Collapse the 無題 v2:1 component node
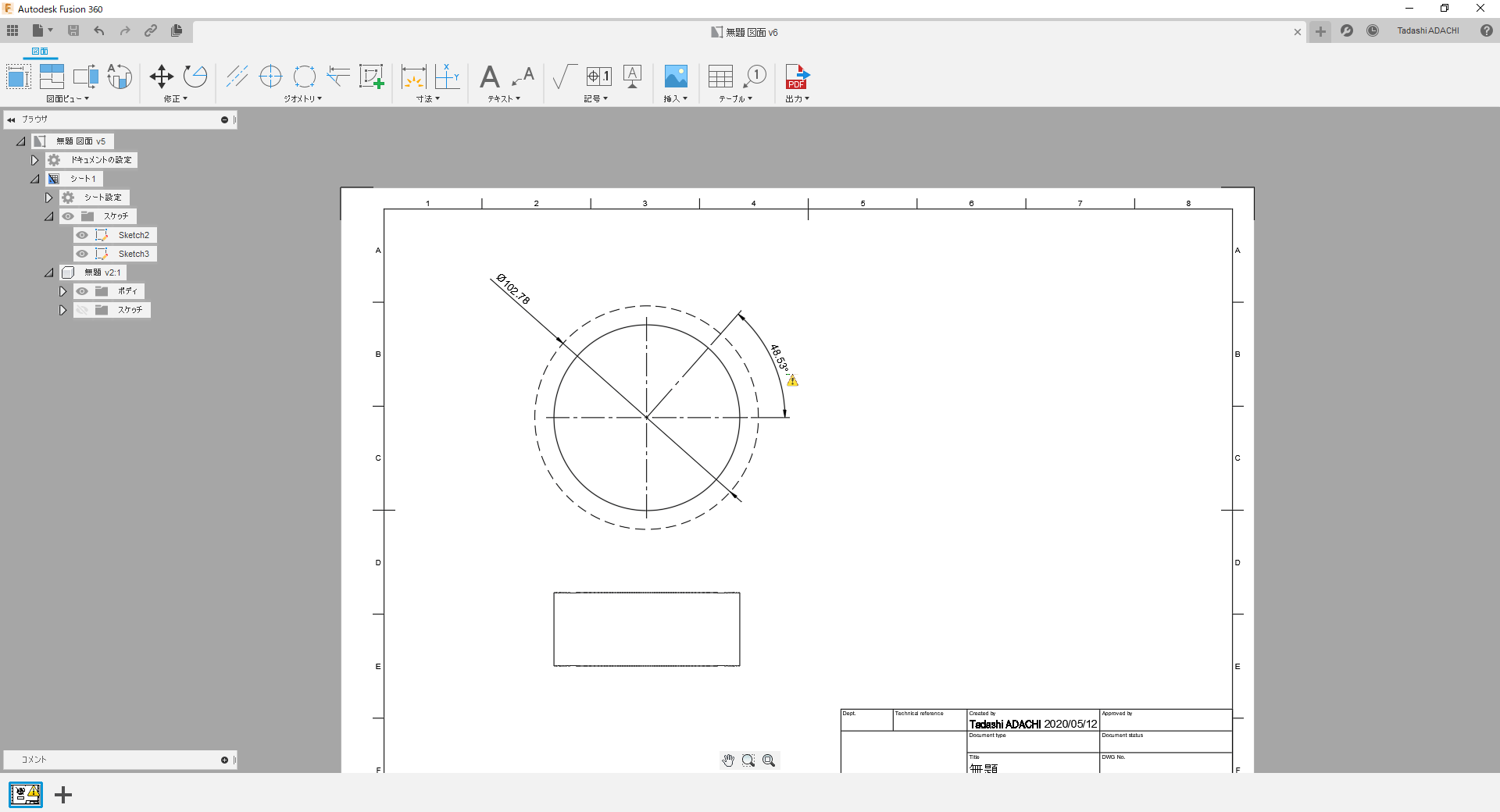The height and width of the screenshot is (812, 1500). (x=48, y=272)
